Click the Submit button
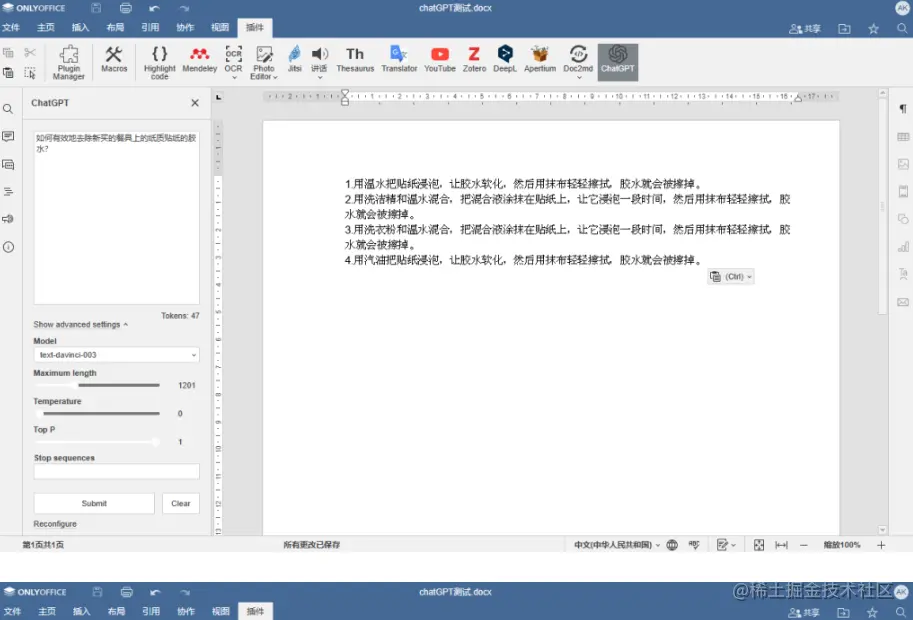 [94, 503]
